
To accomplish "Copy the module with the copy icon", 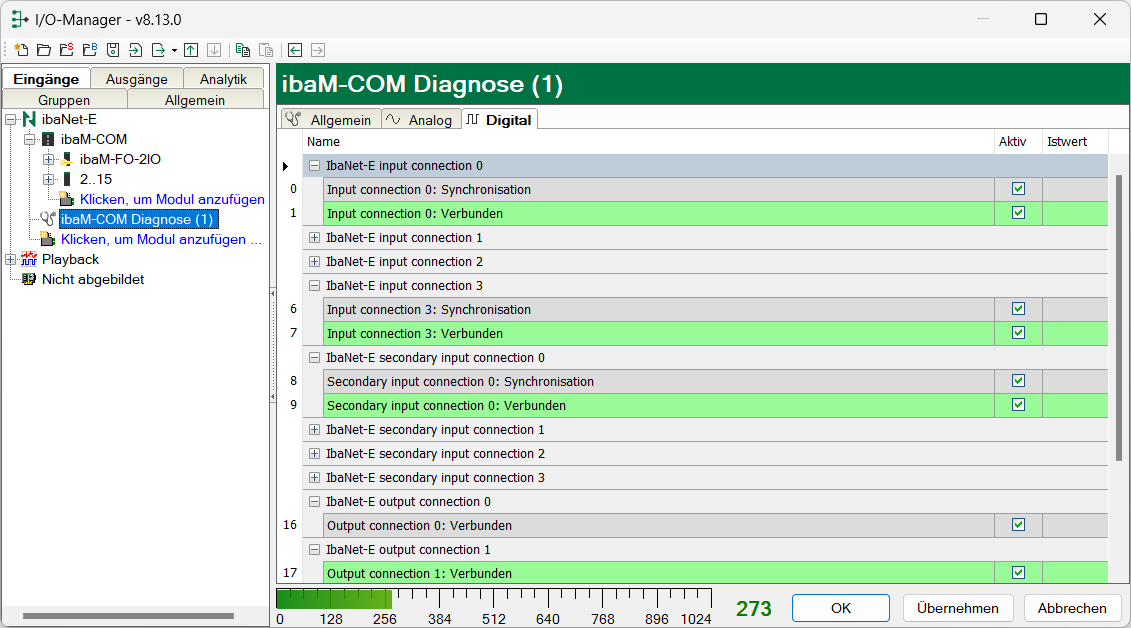I will pyautogui.click(x=243, y=50).
